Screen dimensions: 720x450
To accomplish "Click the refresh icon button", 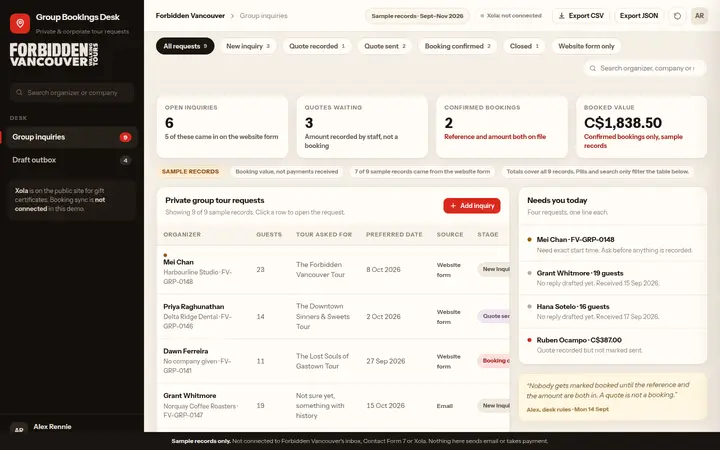I will pyautogui.click(x=677, y=16).
